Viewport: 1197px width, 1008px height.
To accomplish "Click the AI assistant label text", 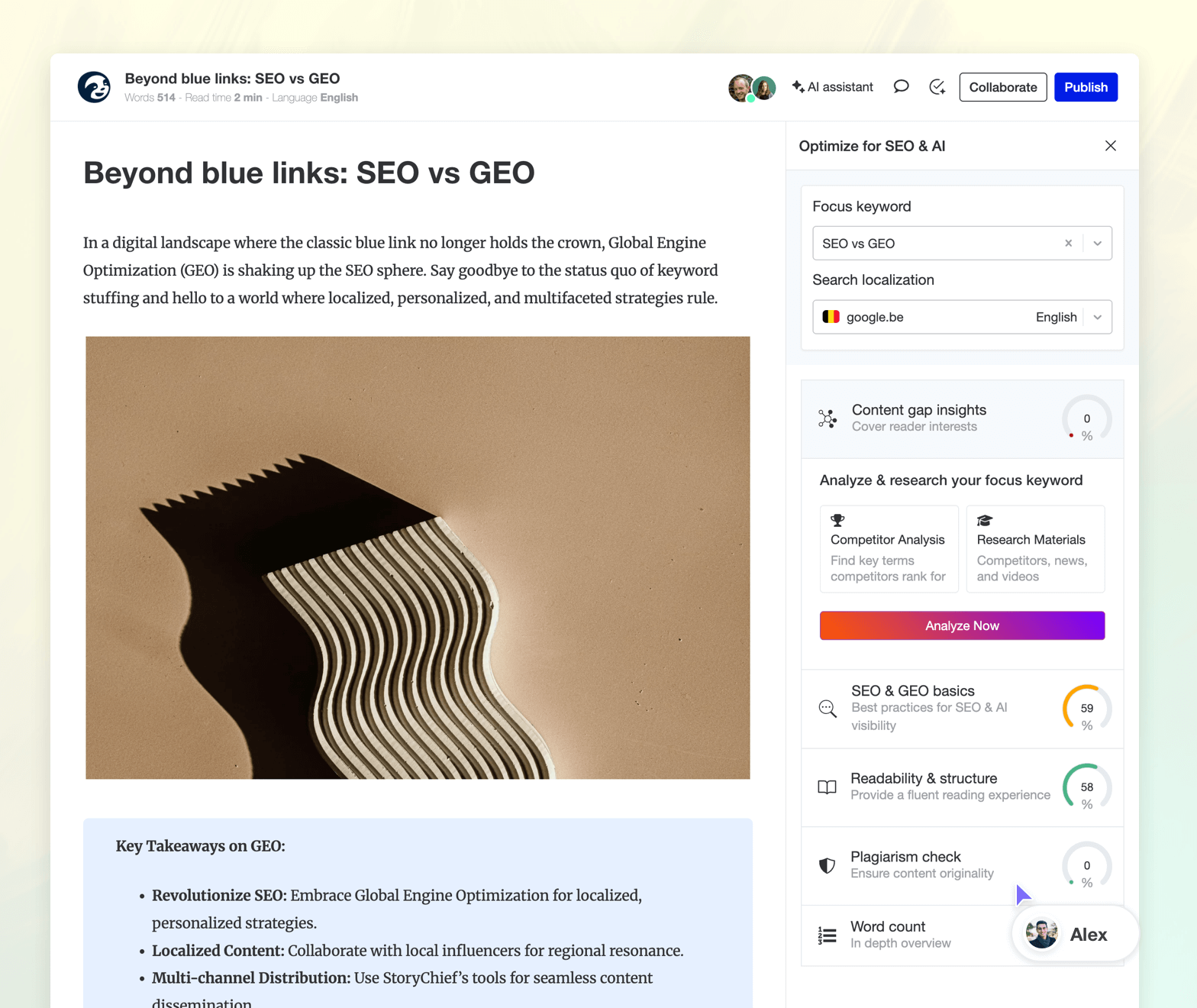I will point(840,87).
